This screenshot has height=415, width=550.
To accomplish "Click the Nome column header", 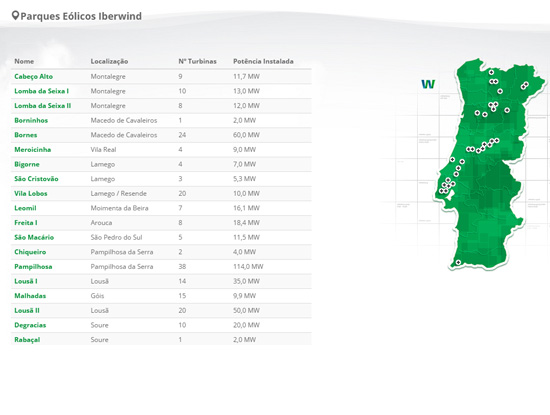I will point(24,61).
